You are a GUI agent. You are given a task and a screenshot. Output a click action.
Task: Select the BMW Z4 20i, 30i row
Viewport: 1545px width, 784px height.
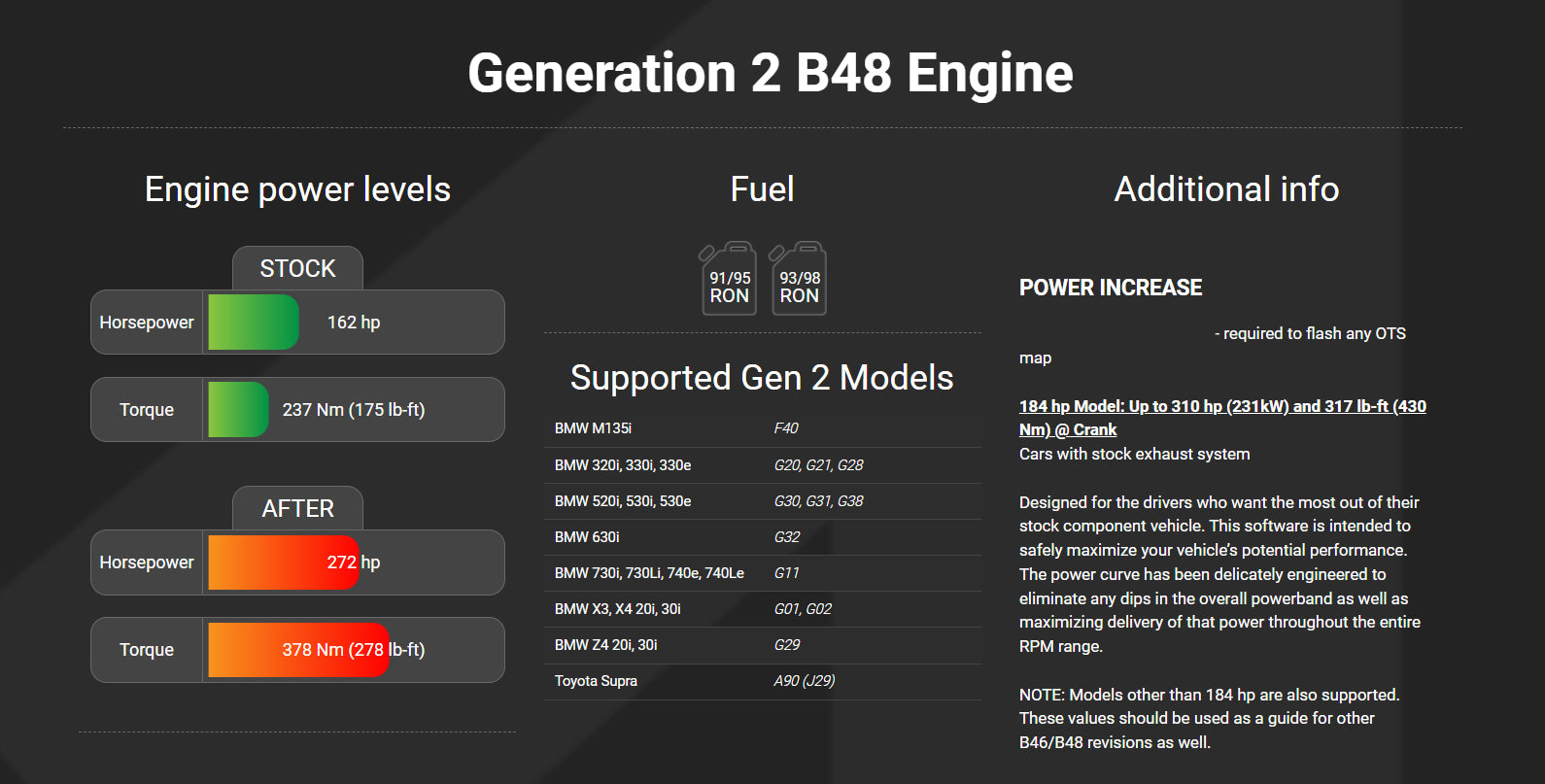pos(763,645)
